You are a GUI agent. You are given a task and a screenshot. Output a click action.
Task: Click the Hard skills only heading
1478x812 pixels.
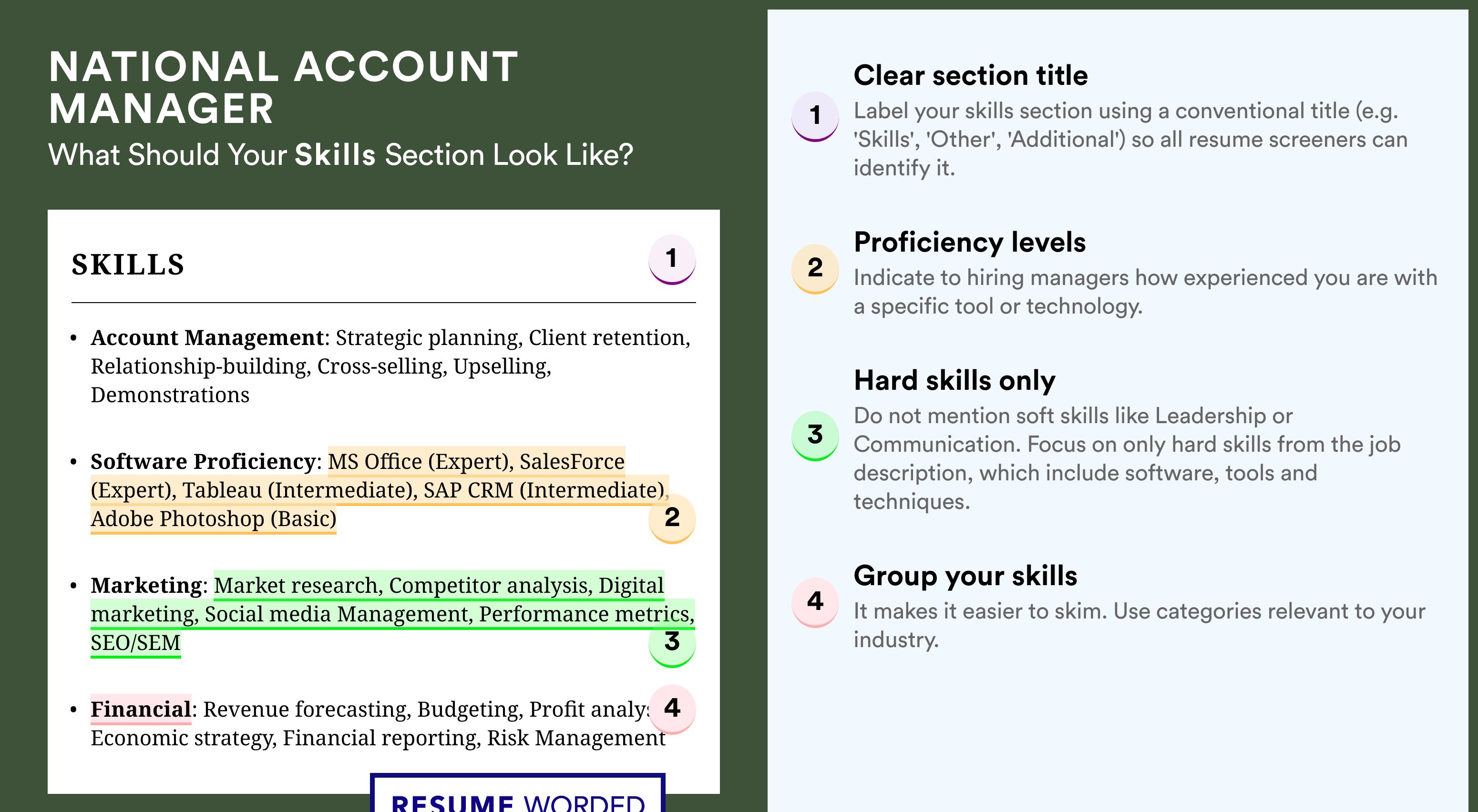[954, 380]
